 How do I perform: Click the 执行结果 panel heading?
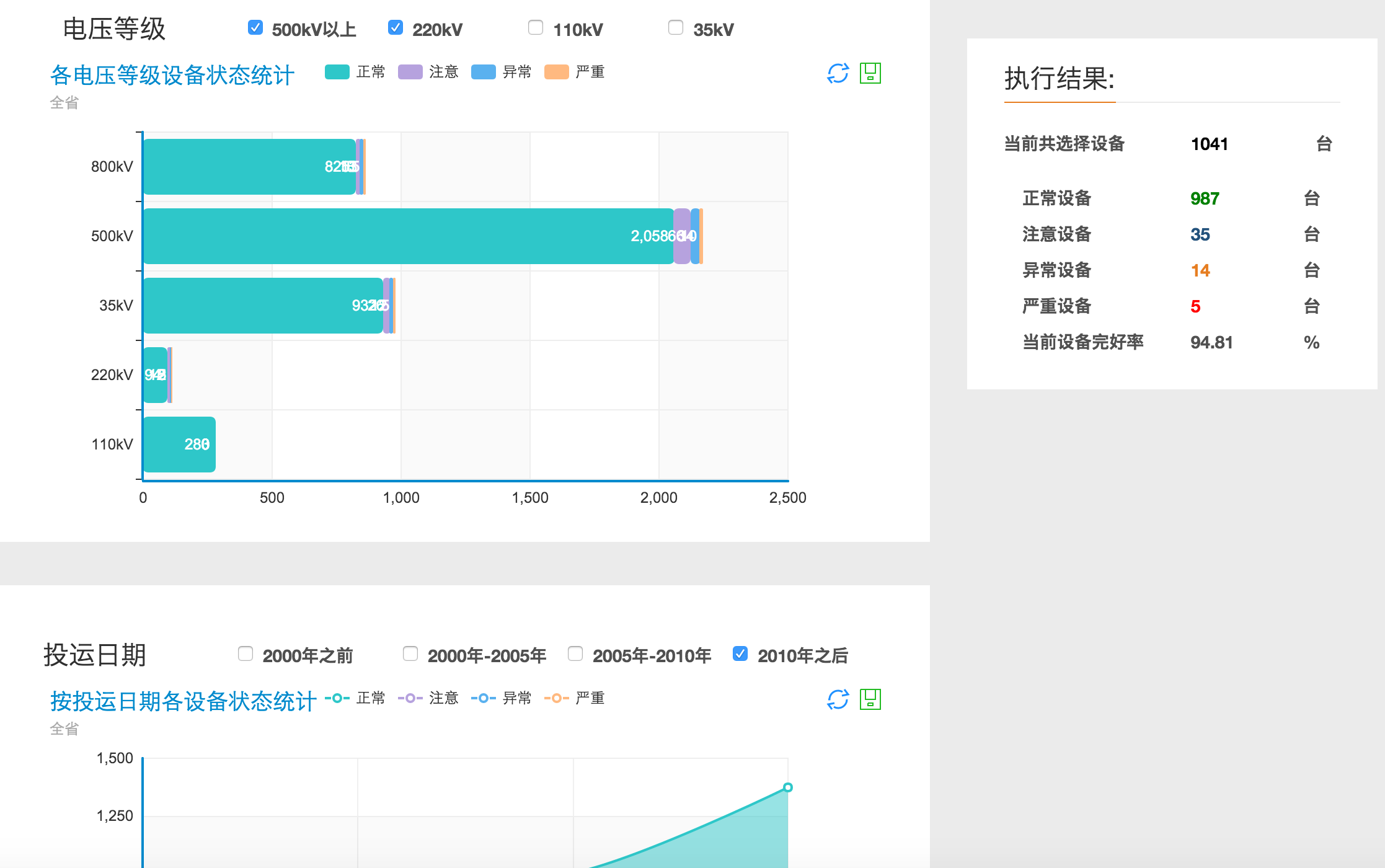[1060, 78]
